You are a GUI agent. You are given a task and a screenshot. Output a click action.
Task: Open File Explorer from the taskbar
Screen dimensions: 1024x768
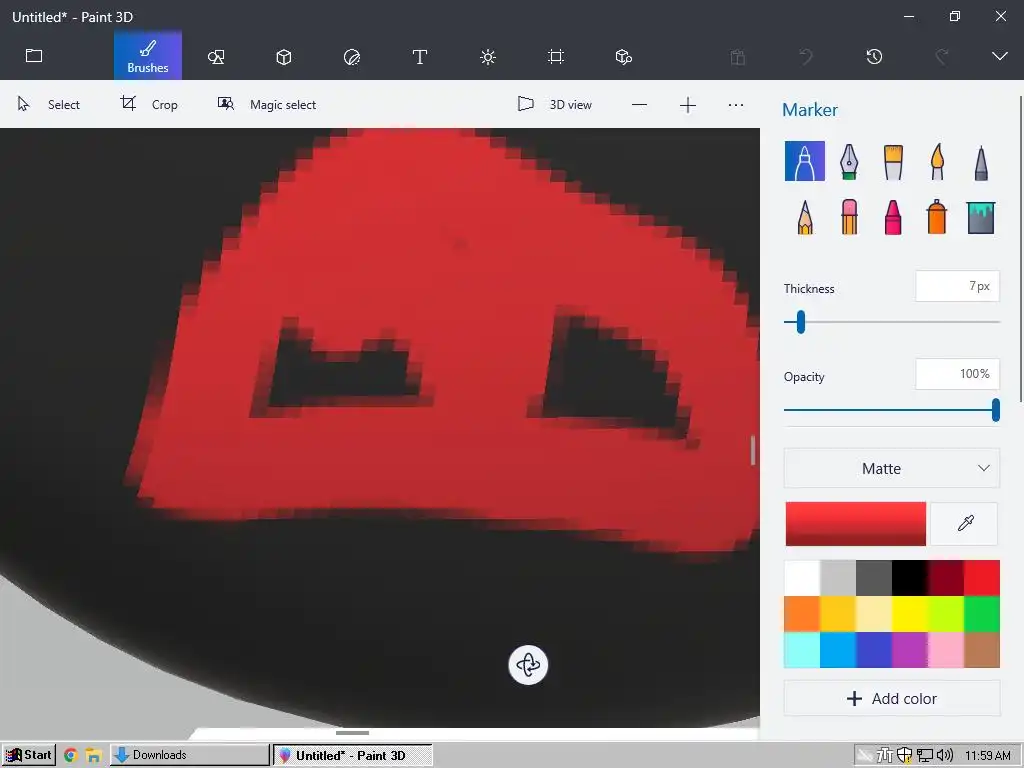(x=93, y=756)
